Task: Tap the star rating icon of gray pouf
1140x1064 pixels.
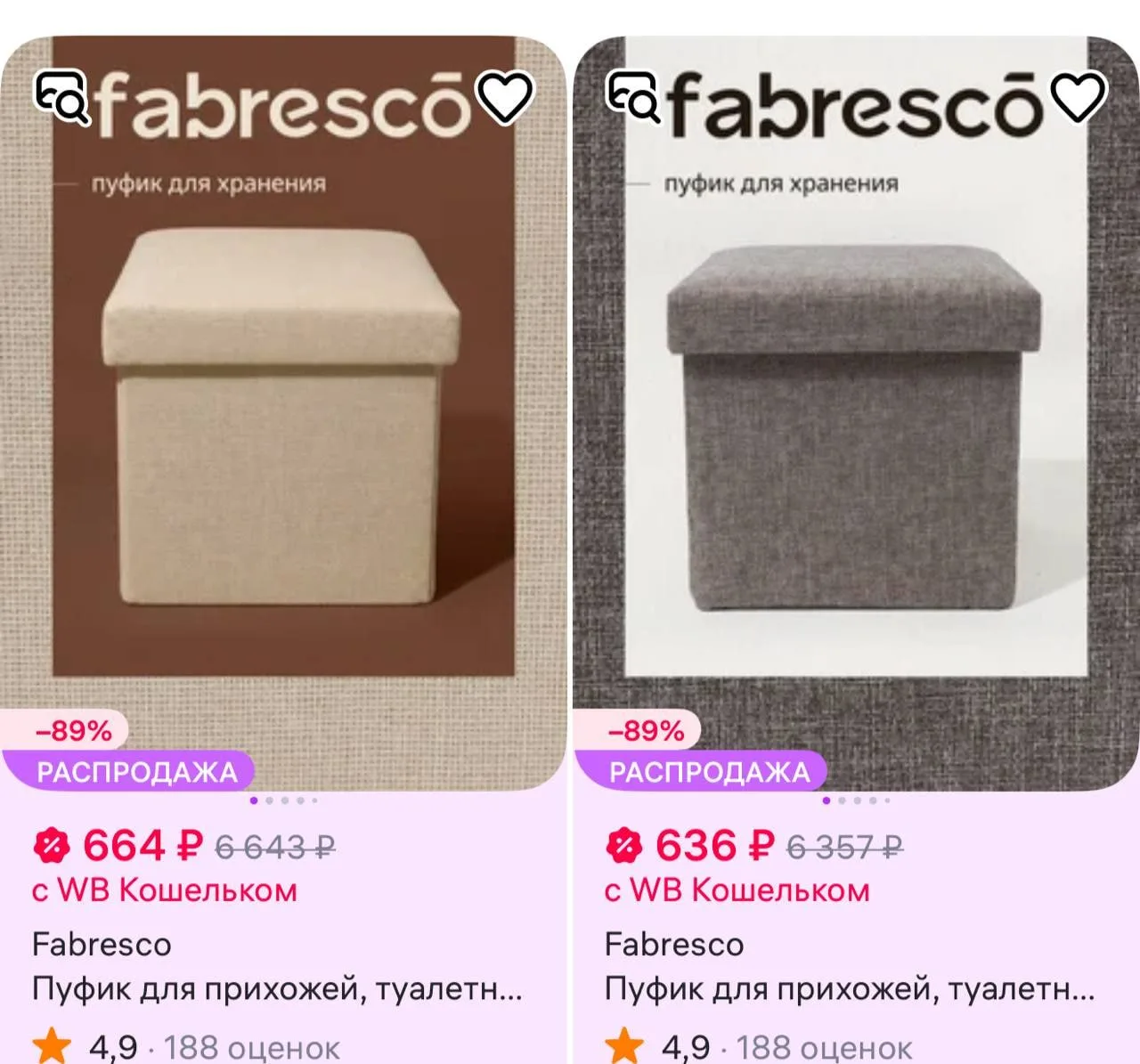Action: (x=625, y=1046)
